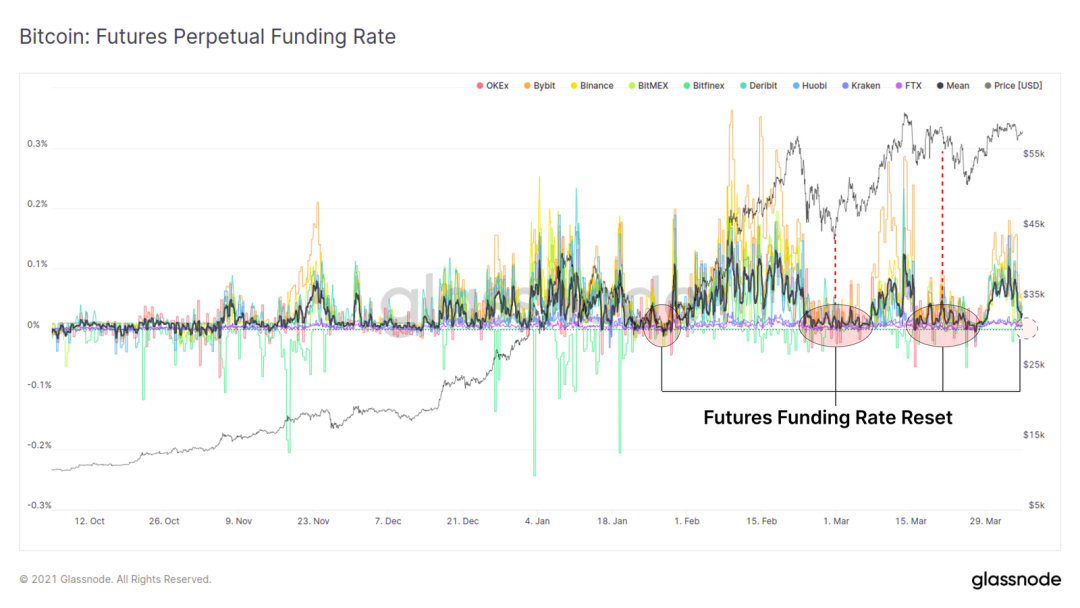Click the $55k price axis label
Screen dimensions: 1080x608
(1033, 154)
